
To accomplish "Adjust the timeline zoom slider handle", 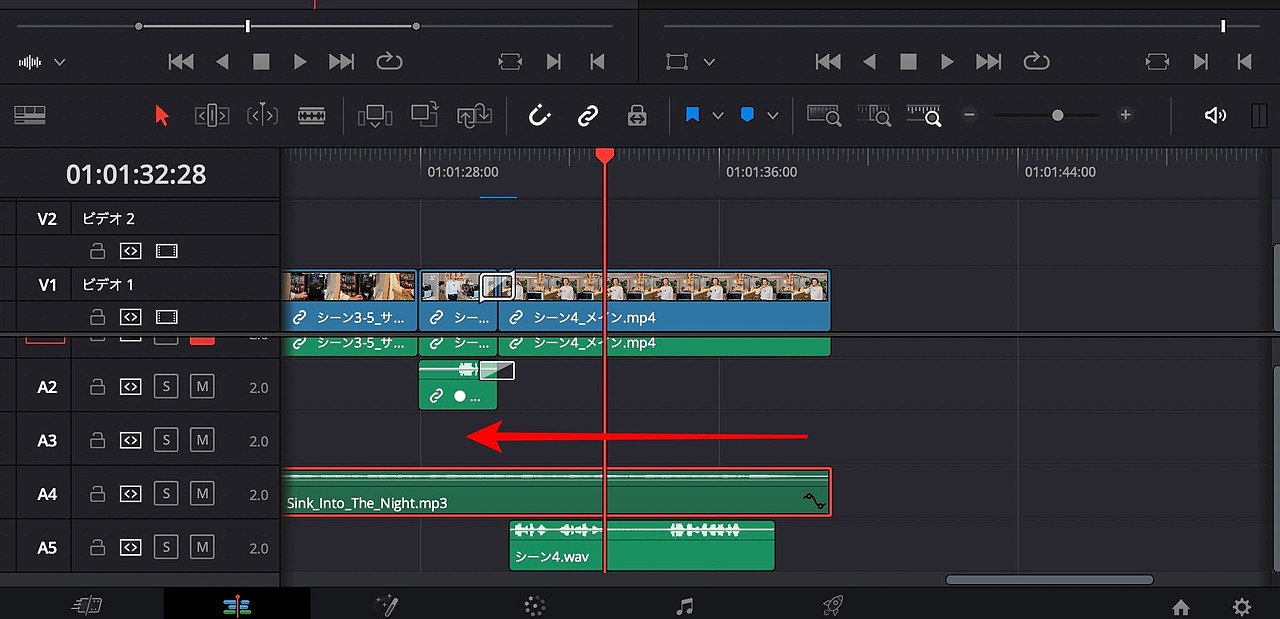I will coord(1058,115).
